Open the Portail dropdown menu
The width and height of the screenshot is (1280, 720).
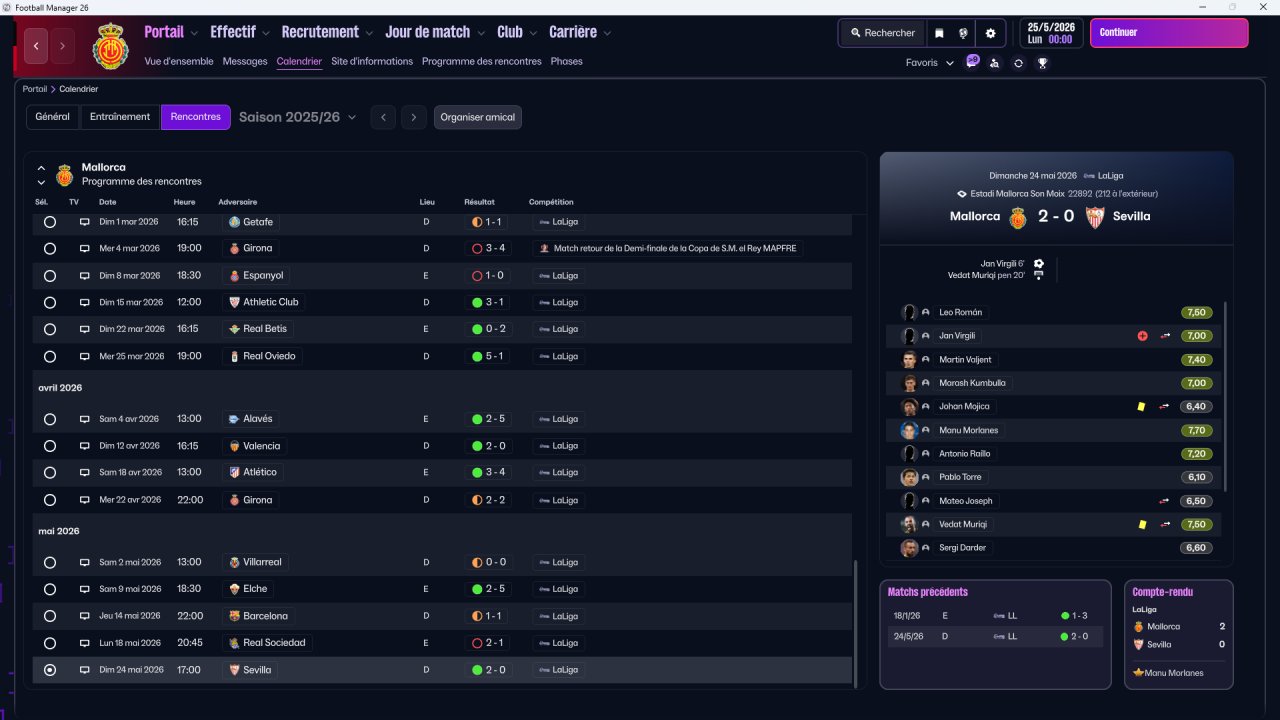[171, 32]
